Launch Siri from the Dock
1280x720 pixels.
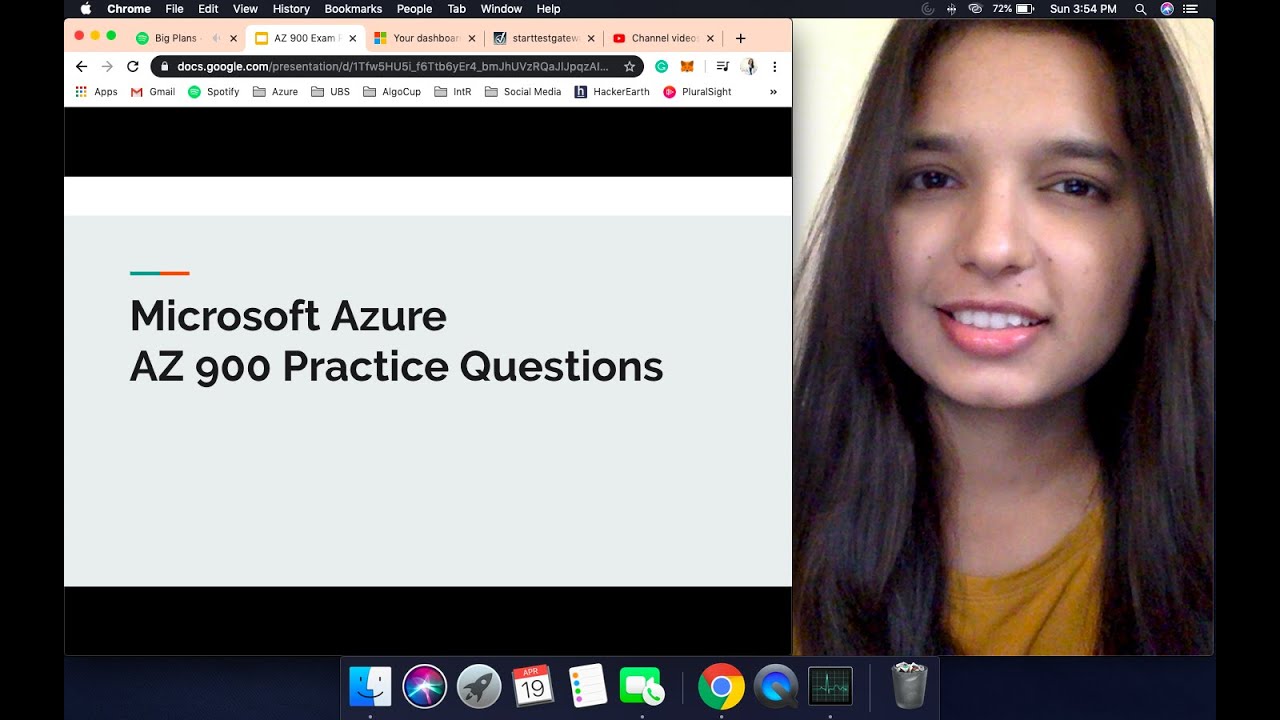tap(424, 687)
